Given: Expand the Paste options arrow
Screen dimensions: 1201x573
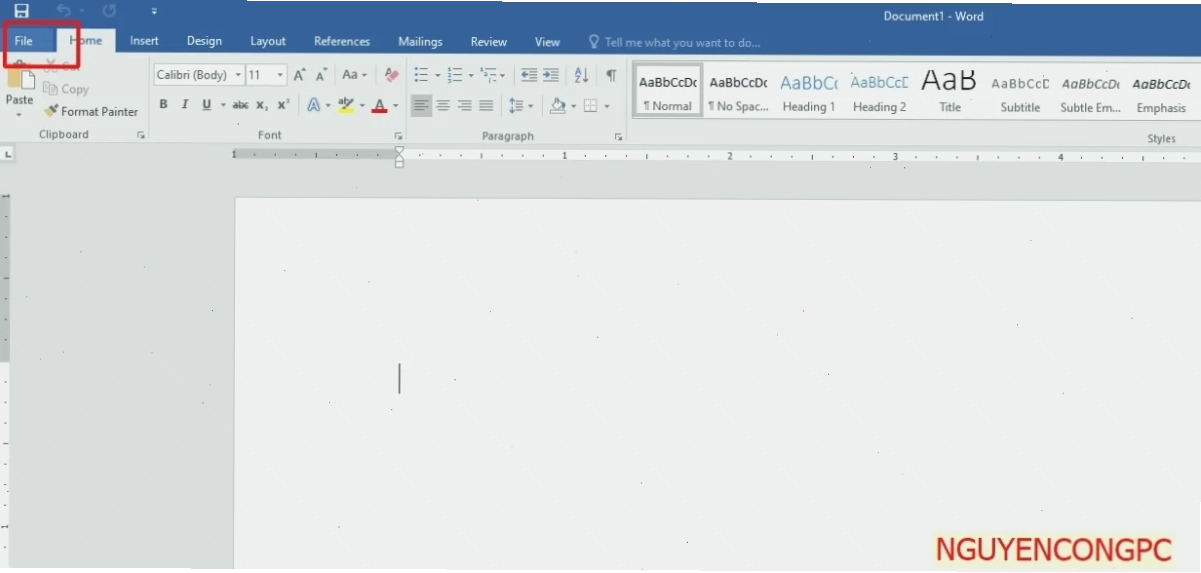Looking at the screenshot, I should tap(19, 114).
